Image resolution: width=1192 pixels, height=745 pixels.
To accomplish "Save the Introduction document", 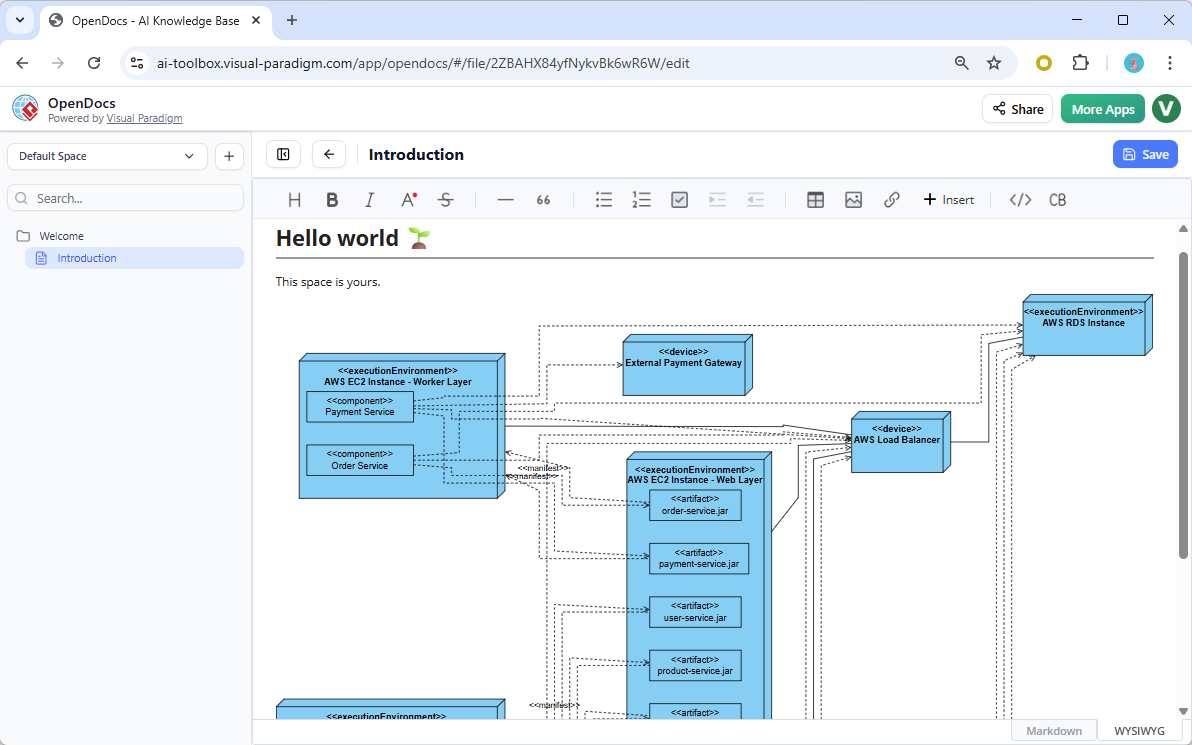I will coord(1145,154).
